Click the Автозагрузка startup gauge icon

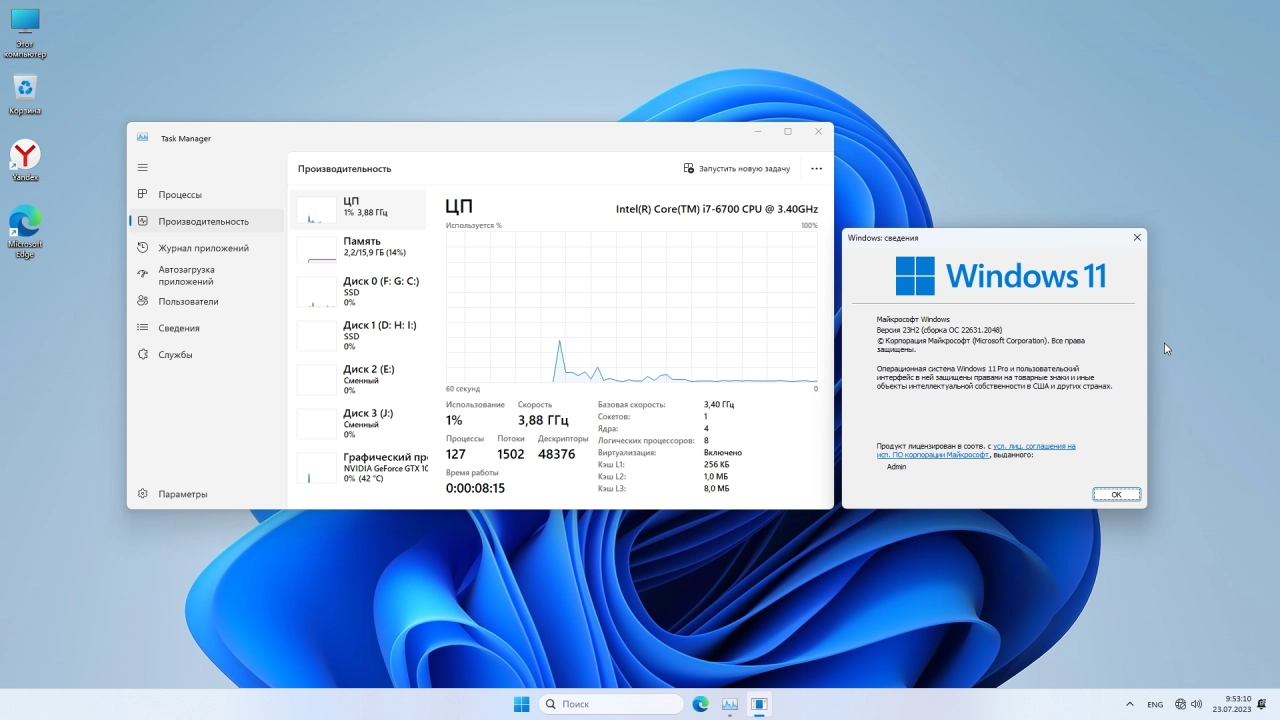click(143, 275)
